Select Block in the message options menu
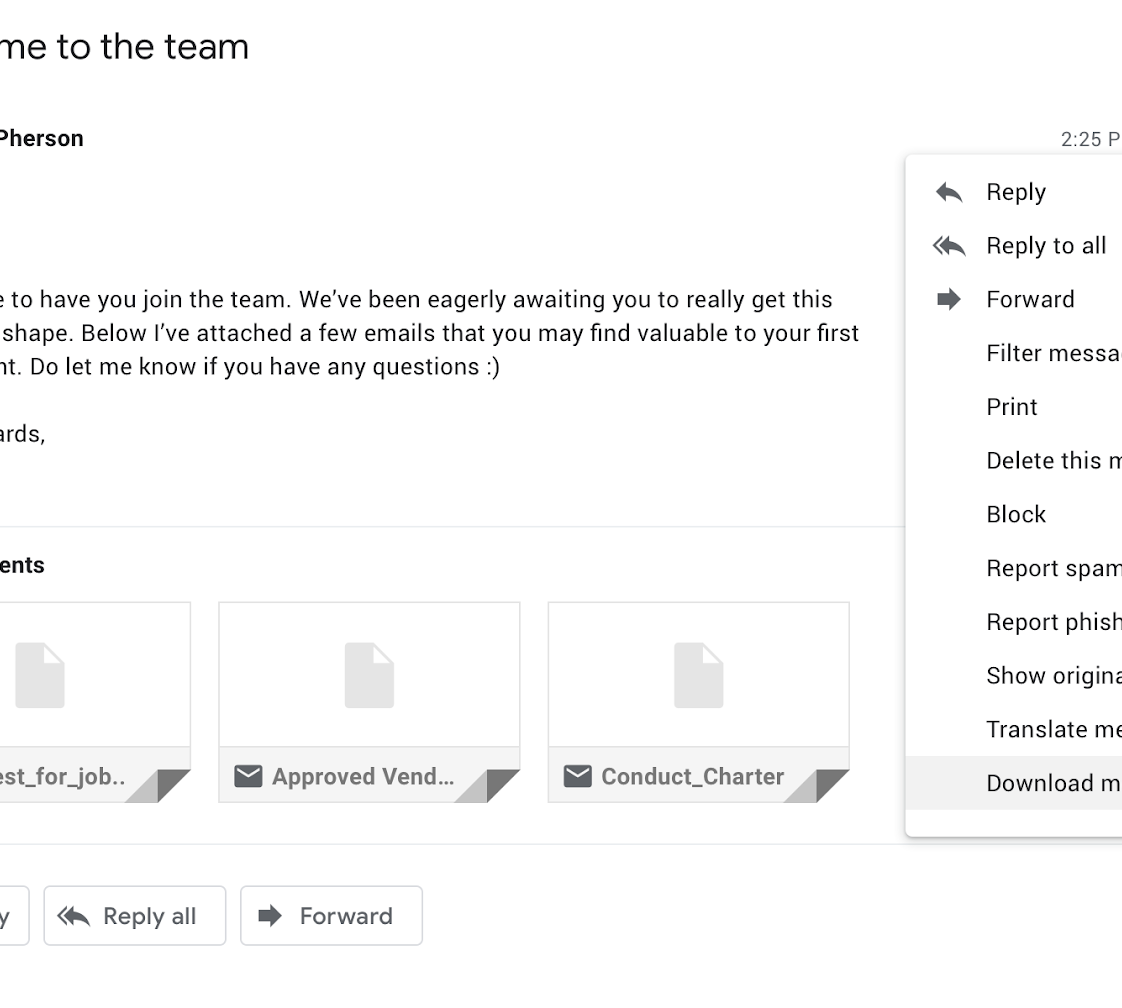Screen dimensions: 1122x1008 [1016, 515]
